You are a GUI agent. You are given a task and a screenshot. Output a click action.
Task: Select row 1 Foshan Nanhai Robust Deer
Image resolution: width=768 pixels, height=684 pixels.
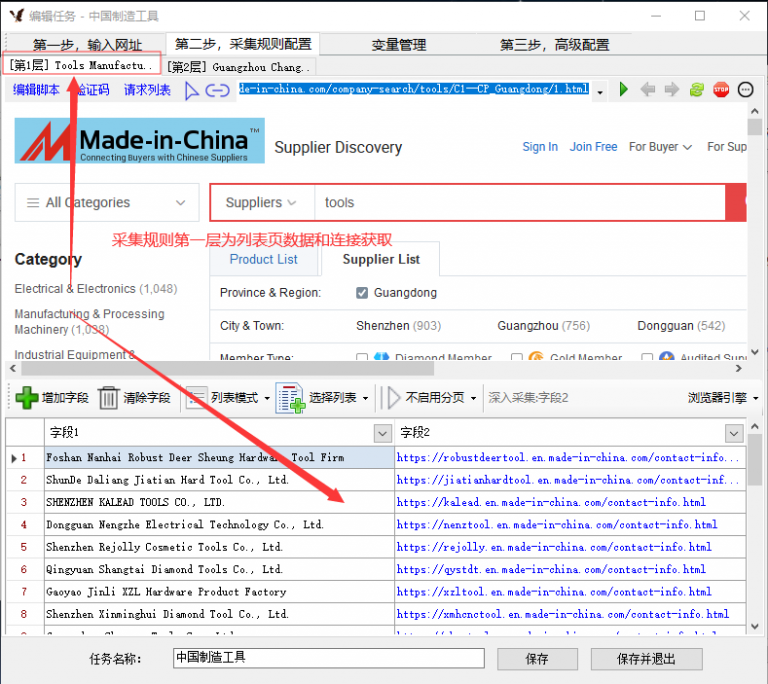pyautogui.click(x=219, y=458)
